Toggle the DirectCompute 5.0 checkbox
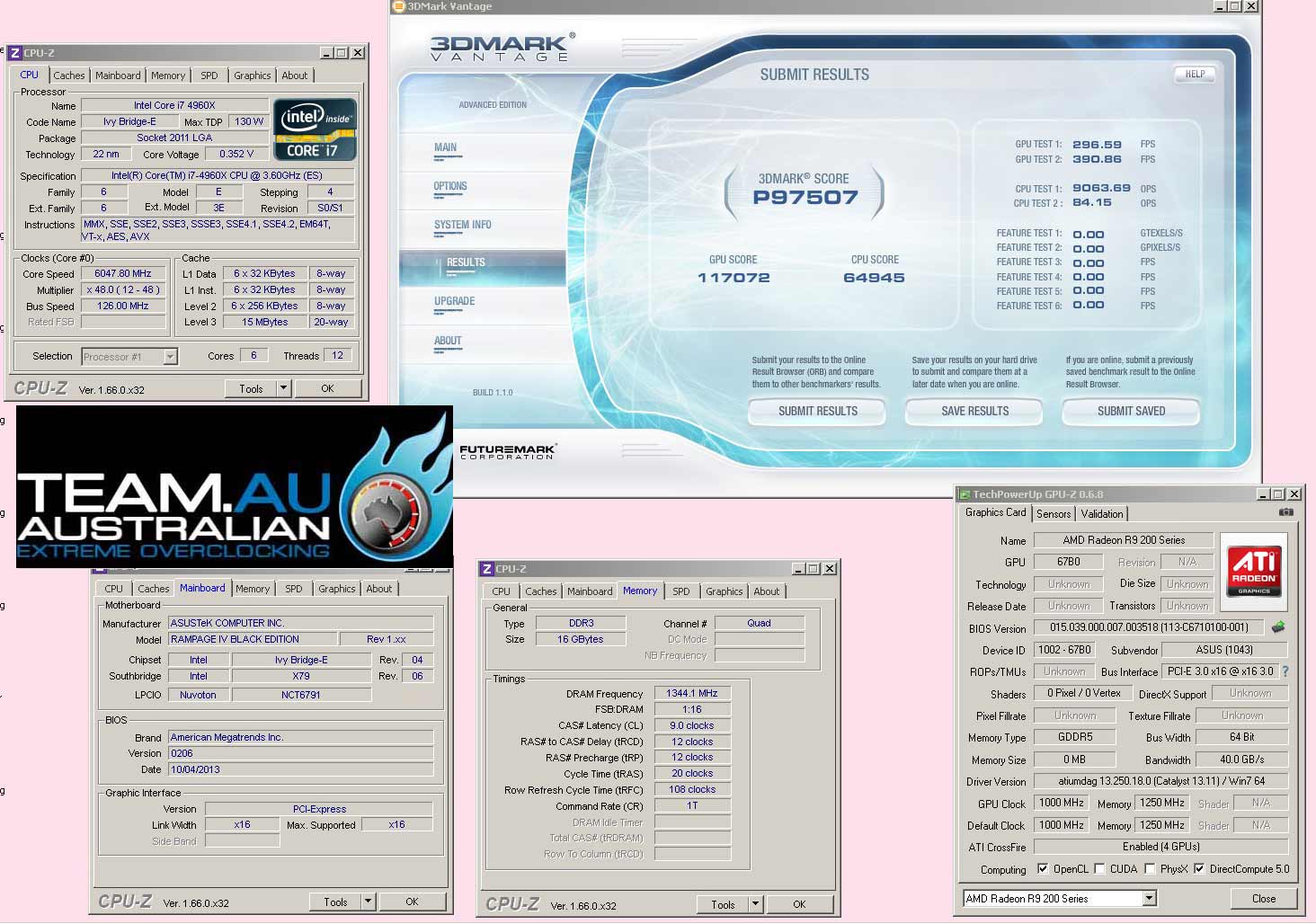The image size is (1316, 924). coord(1199,869)
